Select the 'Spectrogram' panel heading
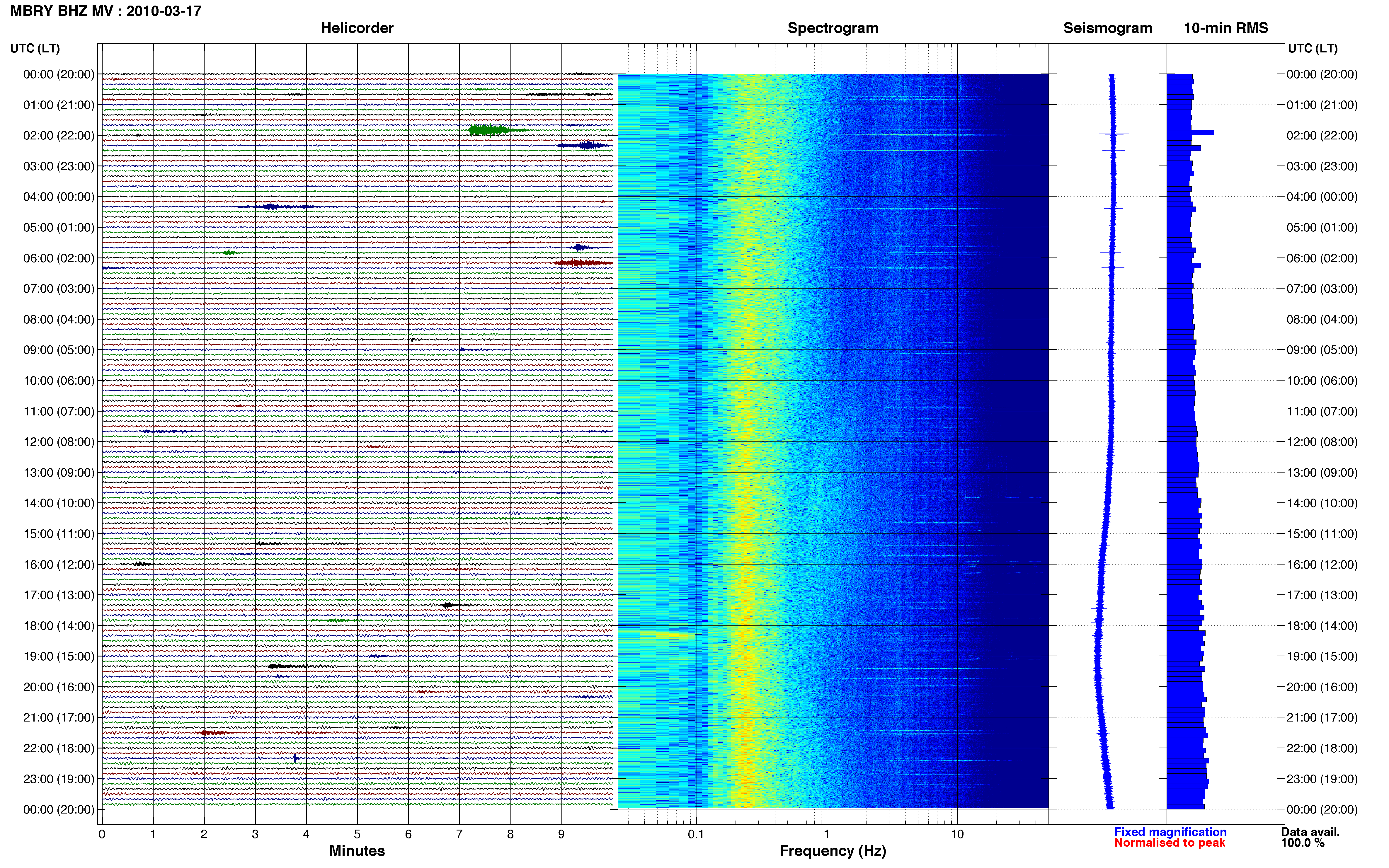This screenshot has height=868, width=1389. click(x=833, y=28)
